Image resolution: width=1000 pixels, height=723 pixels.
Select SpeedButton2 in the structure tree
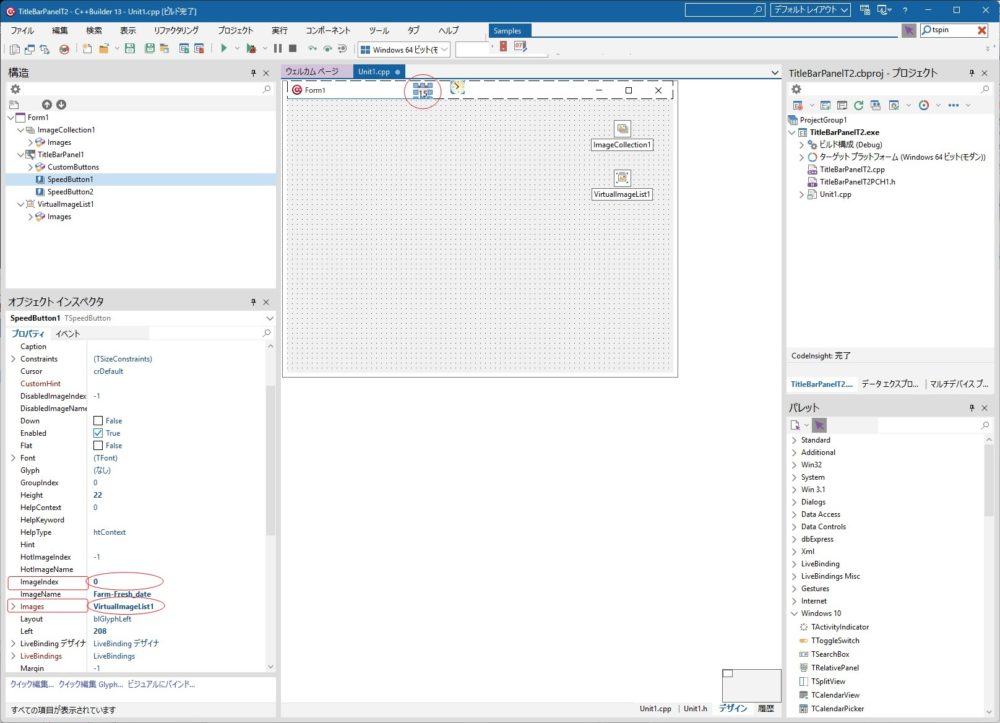click(x=70, y=192)
